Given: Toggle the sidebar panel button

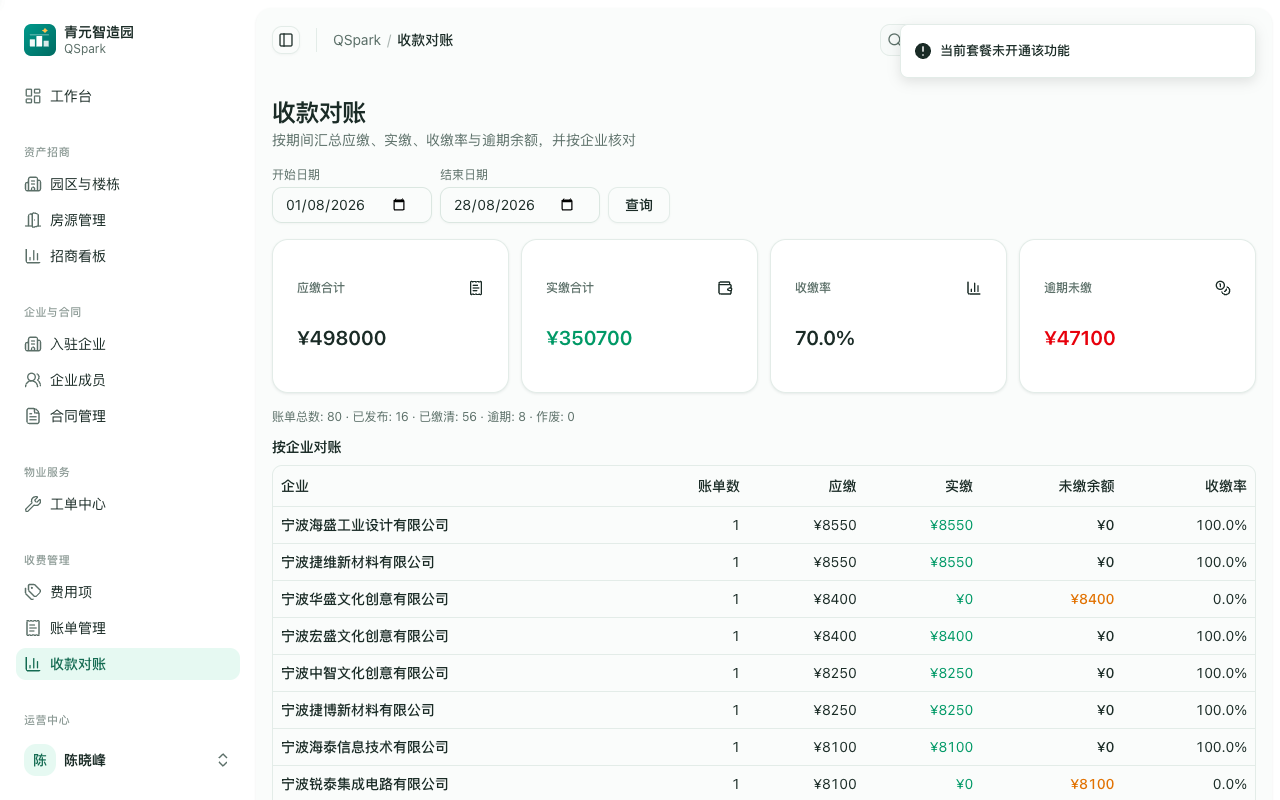Looking at the screenshot, I should [286, 40].
